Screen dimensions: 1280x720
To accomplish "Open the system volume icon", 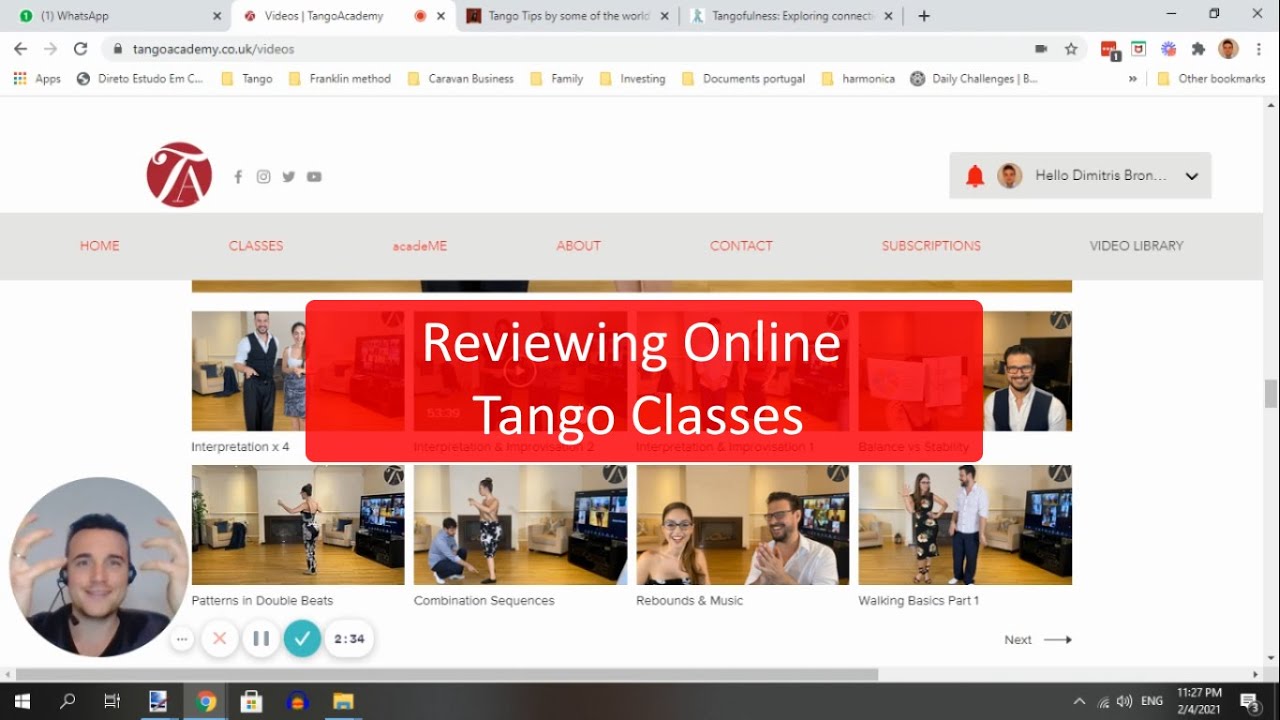I will click(1124, 702).
